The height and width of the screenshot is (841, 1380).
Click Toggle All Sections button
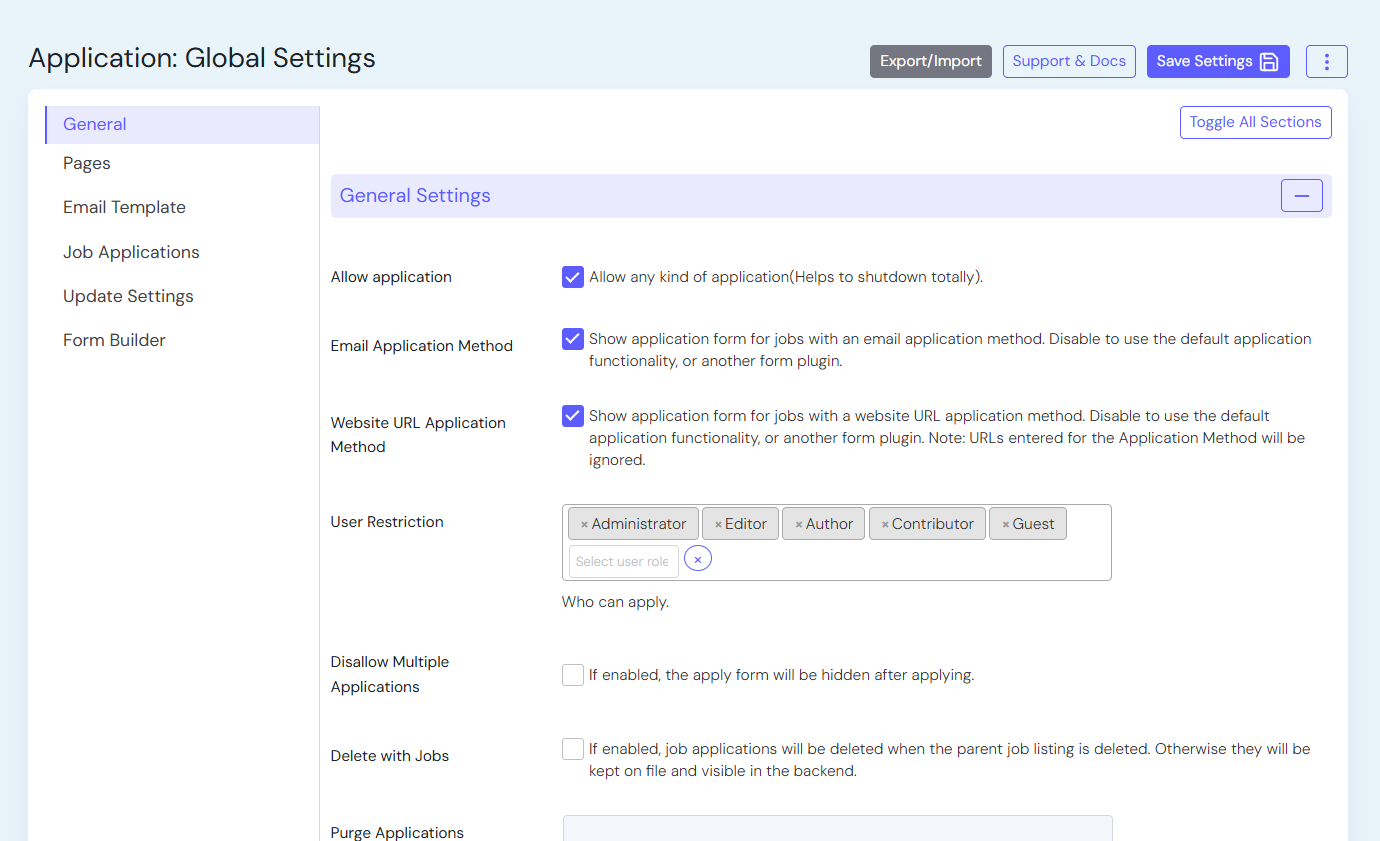click(1255, 122)
